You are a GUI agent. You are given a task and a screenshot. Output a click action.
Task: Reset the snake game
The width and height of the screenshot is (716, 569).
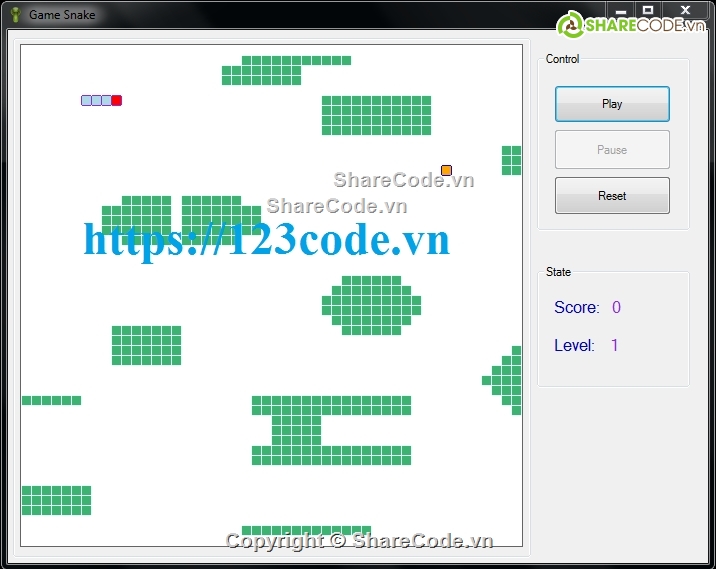pyautogui.click(x=612, y=195)
